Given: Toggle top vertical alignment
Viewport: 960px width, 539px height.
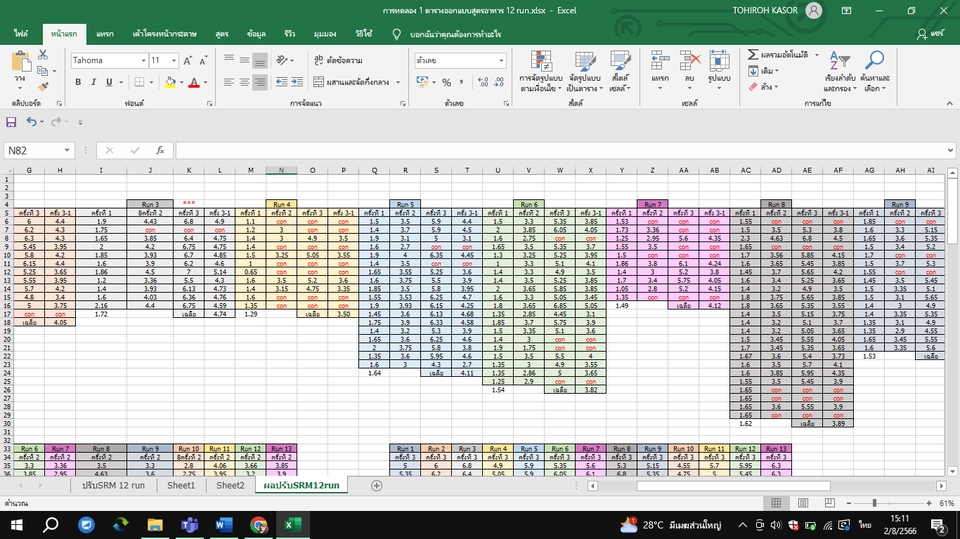Looking at the screenshot, I should pos(228,59).
